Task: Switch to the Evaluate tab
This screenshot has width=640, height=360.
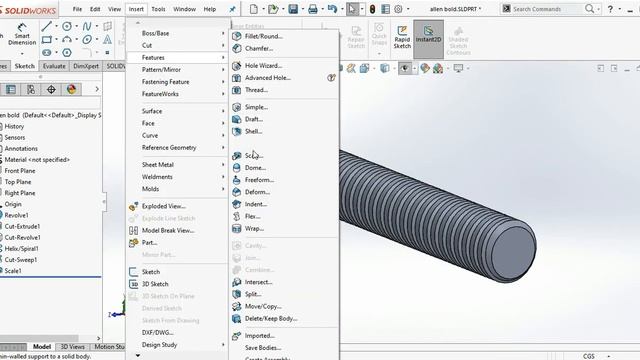Action: click(54, 66)
